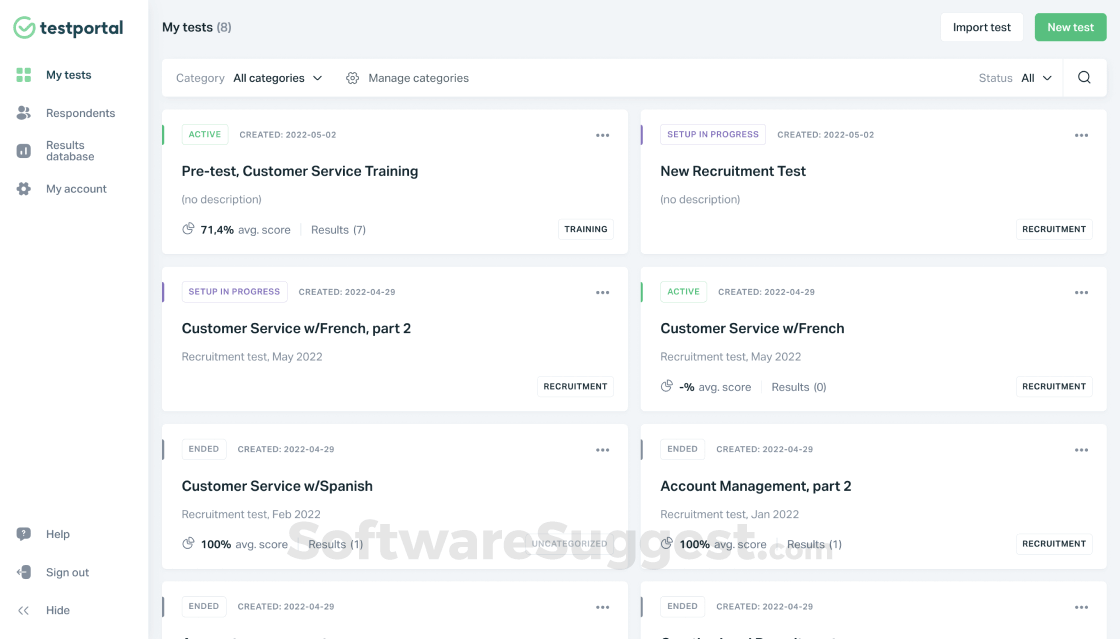
Task: Open search with the magnifier icon
Action: 1084,77
